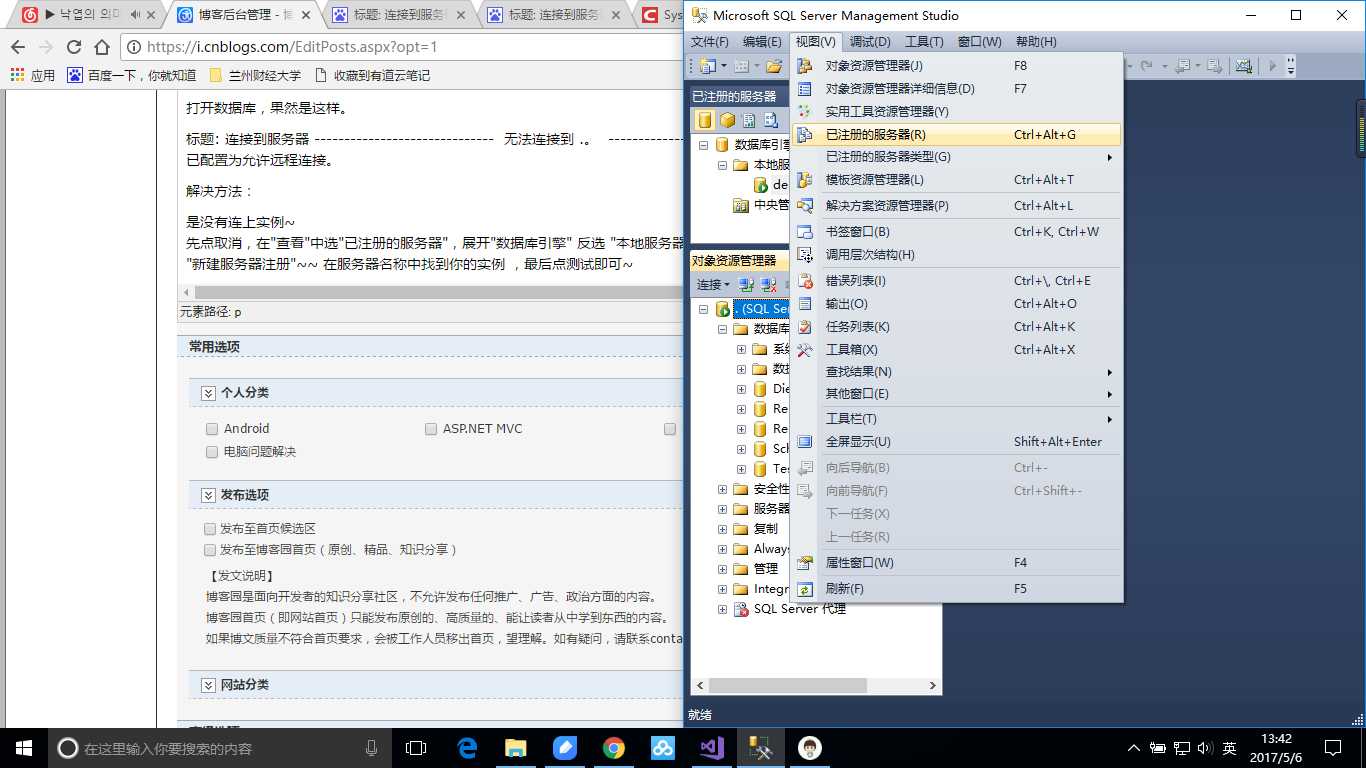Open Visual Studio from the taskbar
The height and width of the screenshot is (768, 1366).
click(712, 748)
